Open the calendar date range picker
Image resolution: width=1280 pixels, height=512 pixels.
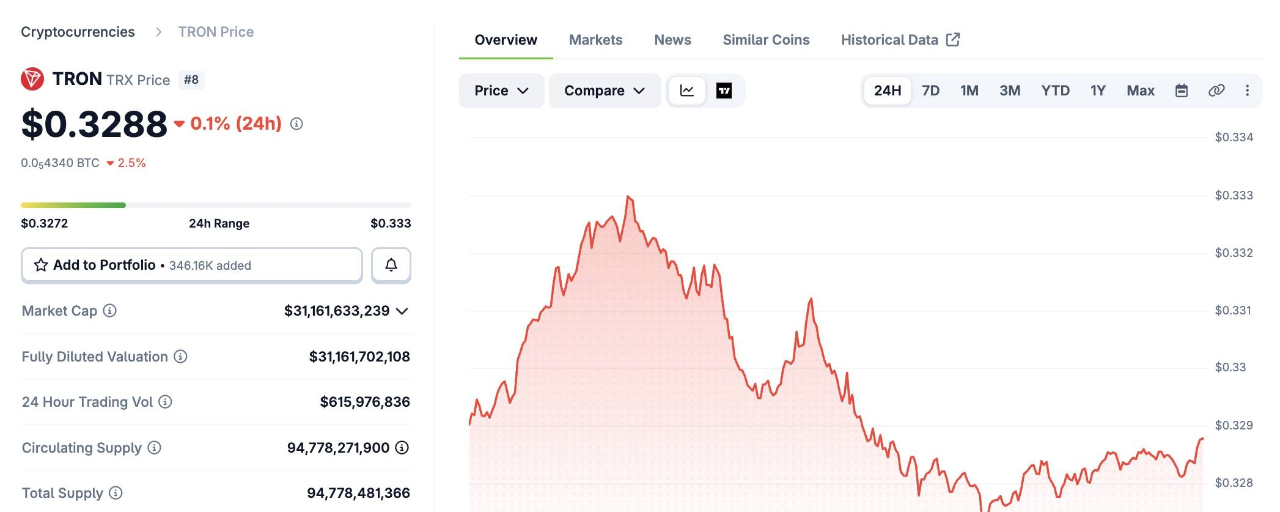(x=1181, y=91)
